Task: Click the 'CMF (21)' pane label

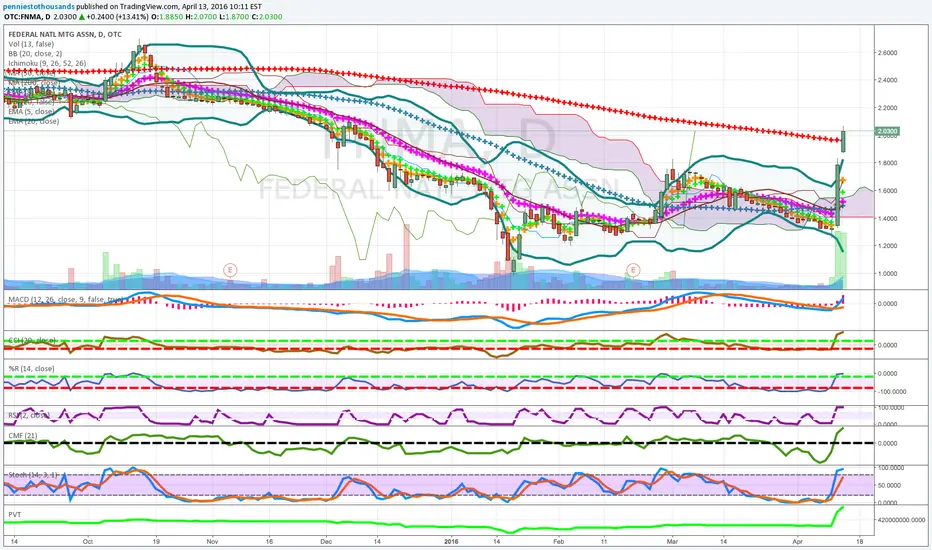Action: pyautogui.click(x=23, y=436)
